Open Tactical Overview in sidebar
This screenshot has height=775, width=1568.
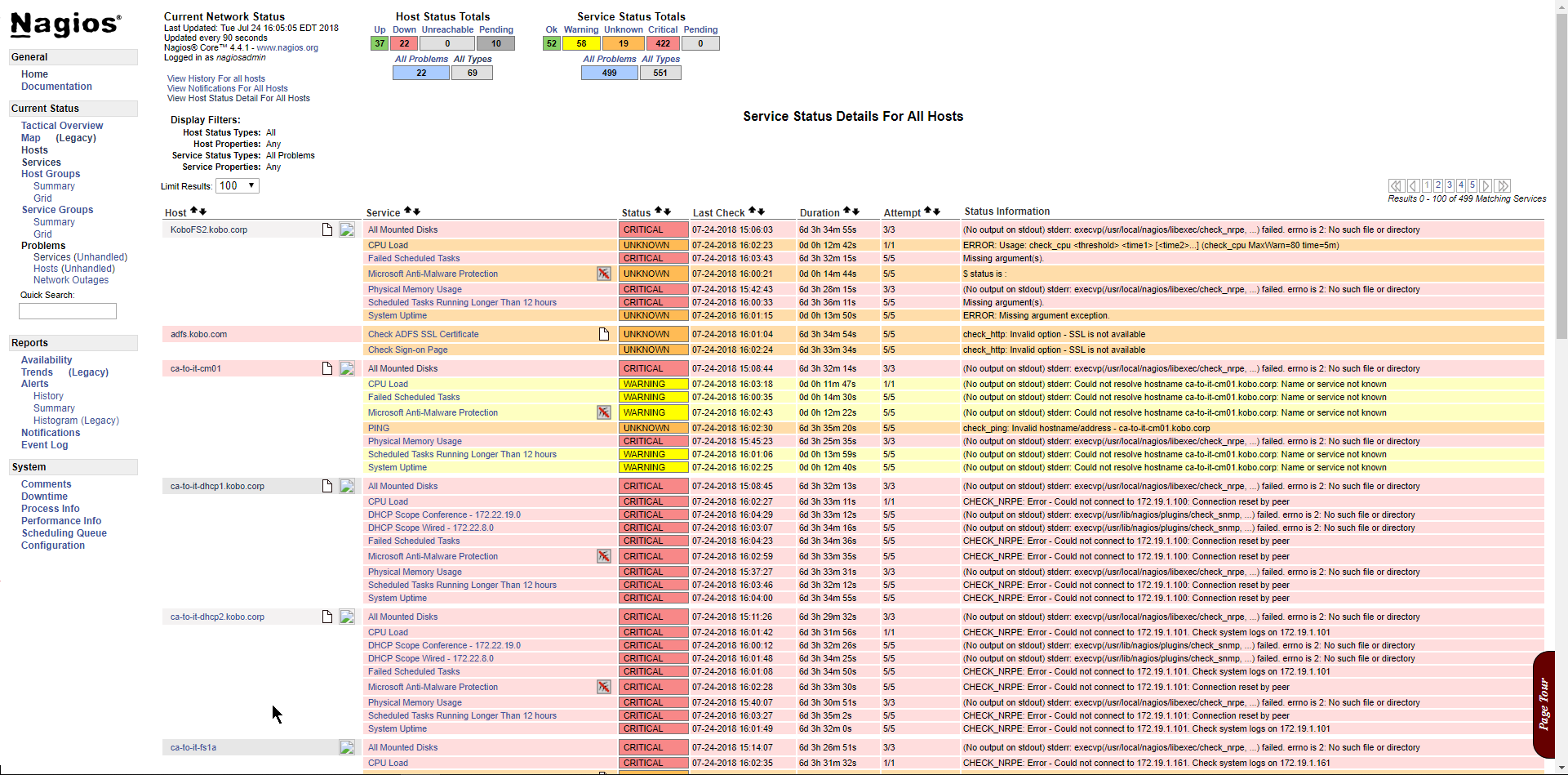(x=62, y=126)
